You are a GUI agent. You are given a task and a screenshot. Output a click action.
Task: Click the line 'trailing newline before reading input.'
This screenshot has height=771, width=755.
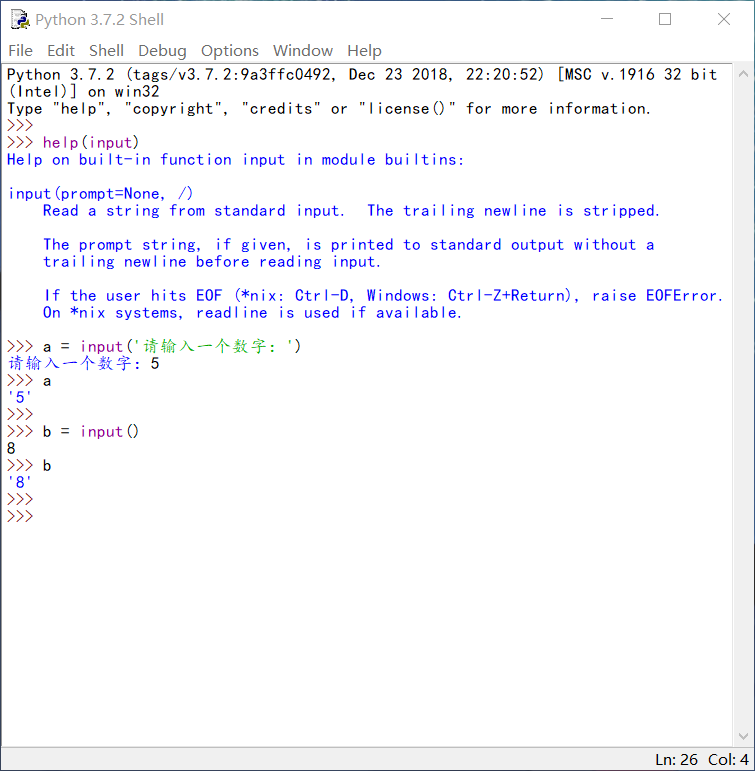point(212,262)
